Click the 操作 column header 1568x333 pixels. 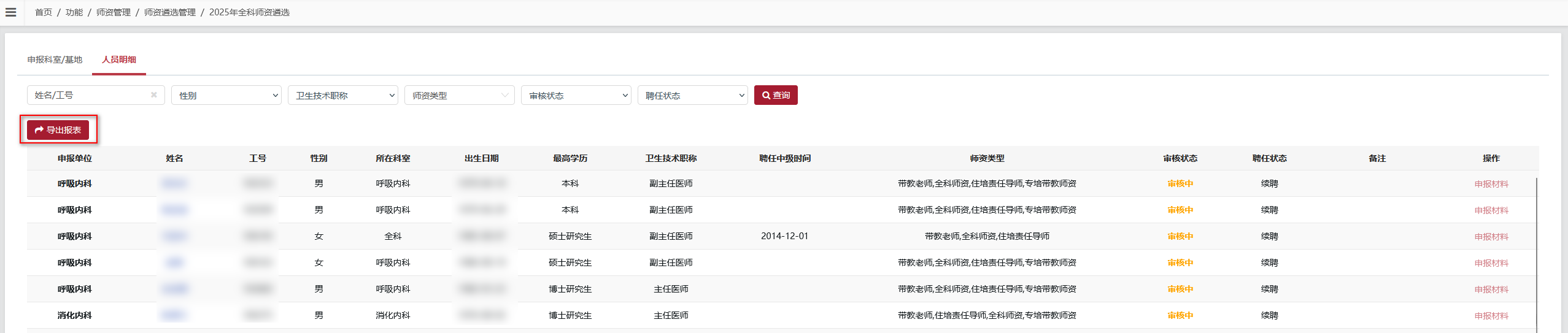pyautogui.click(x=1491, y=158)
